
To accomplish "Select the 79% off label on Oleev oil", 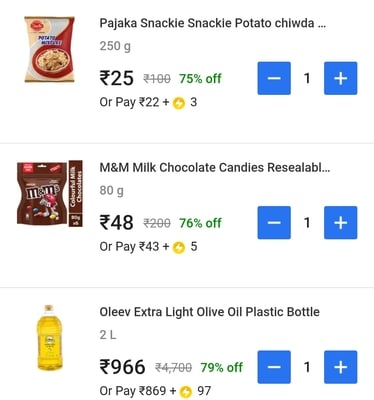I will [222, 367].
